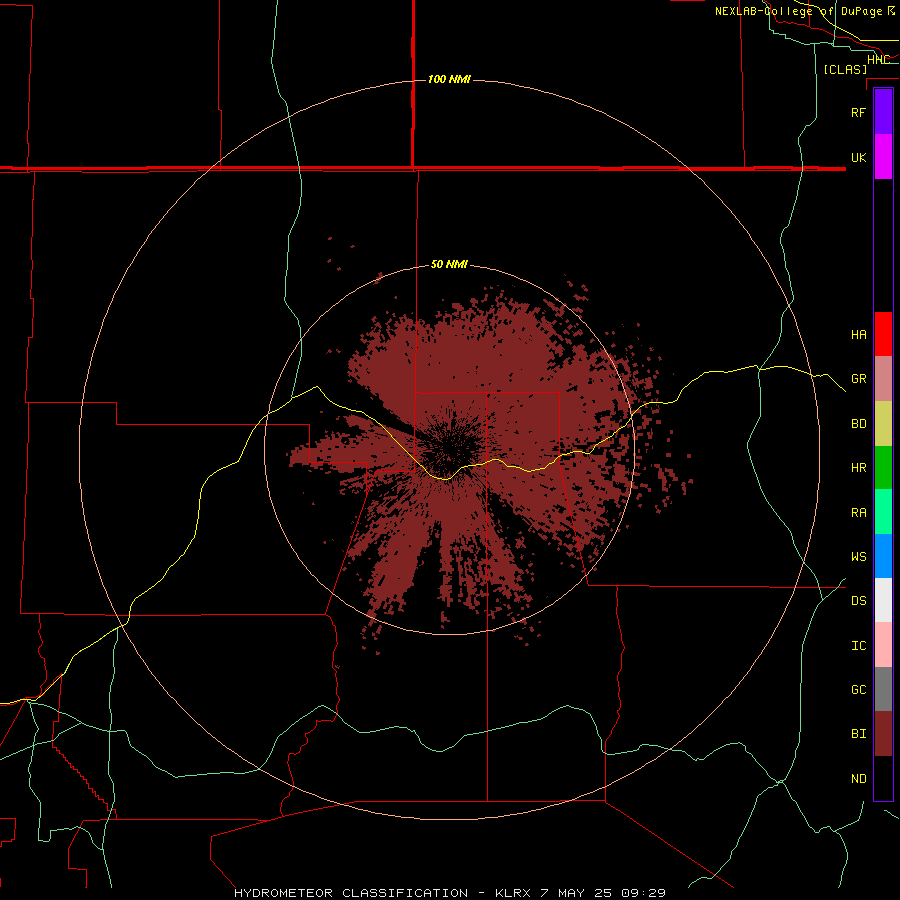
Task: Click the ND legend label text
Action: coord(859,779)
